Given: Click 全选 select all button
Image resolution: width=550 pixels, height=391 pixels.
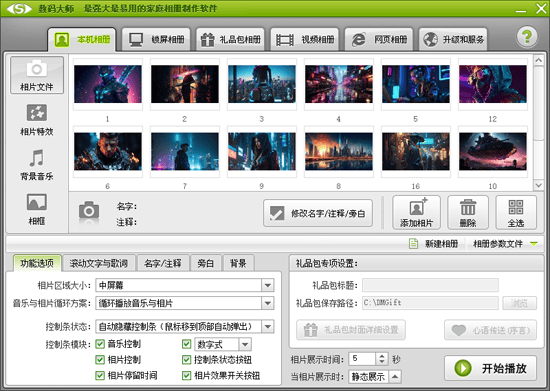Looking at the screenshot, I should point(516,213).
